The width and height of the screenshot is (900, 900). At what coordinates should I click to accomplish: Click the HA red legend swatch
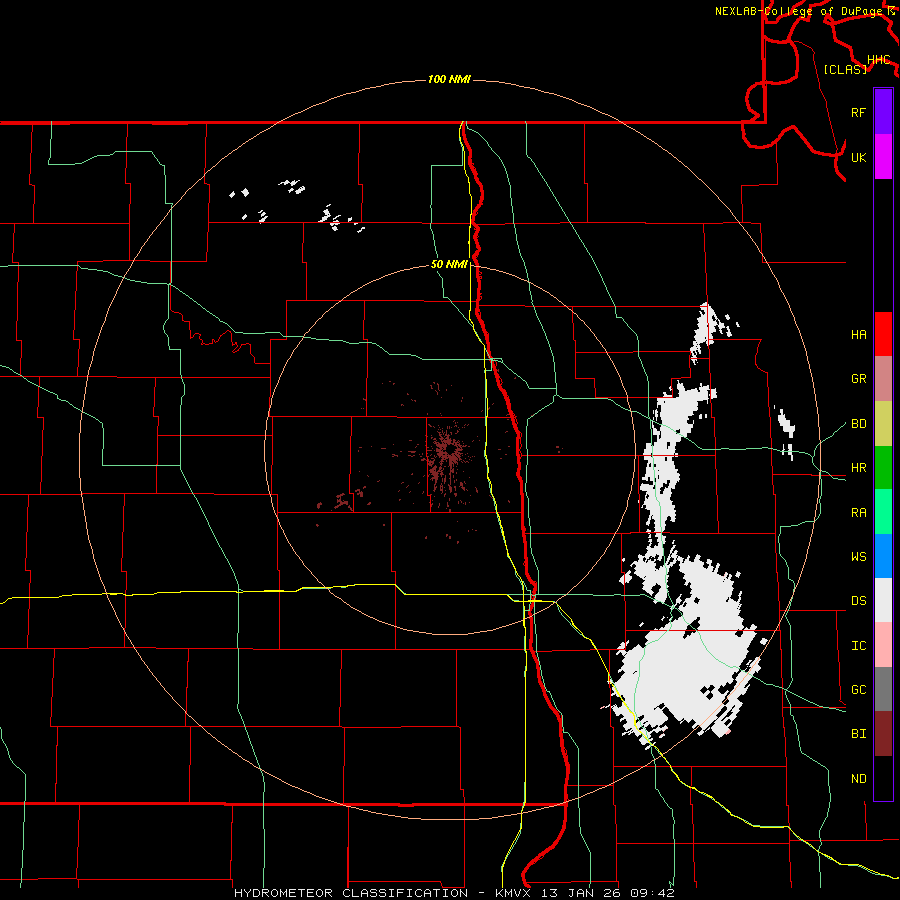click(x=883, y=334)
